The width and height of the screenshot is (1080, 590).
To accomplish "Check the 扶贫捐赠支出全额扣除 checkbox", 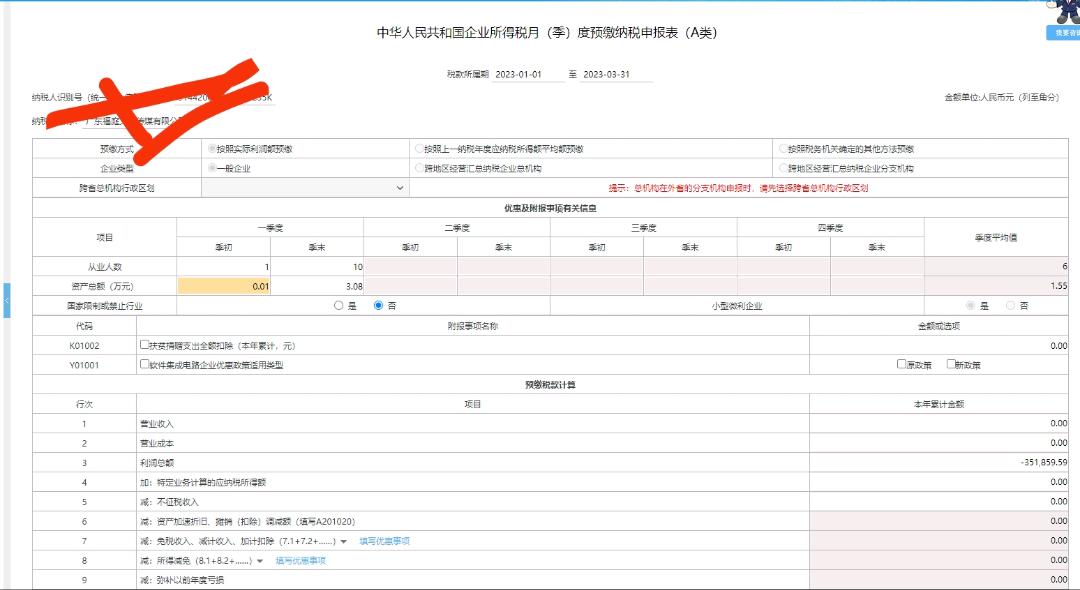I will pos(145,345).
